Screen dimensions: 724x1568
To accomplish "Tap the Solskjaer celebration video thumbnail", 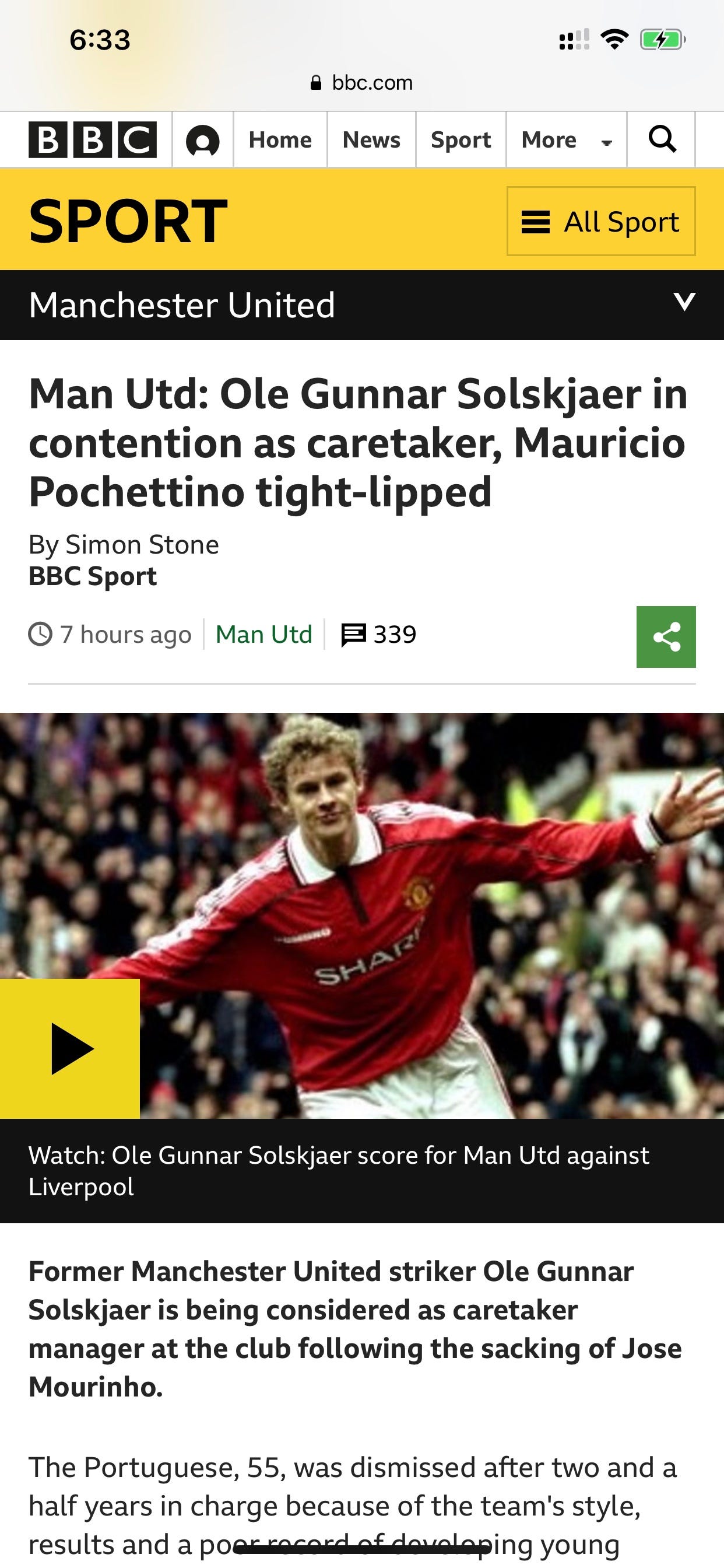I will [362, 915].
